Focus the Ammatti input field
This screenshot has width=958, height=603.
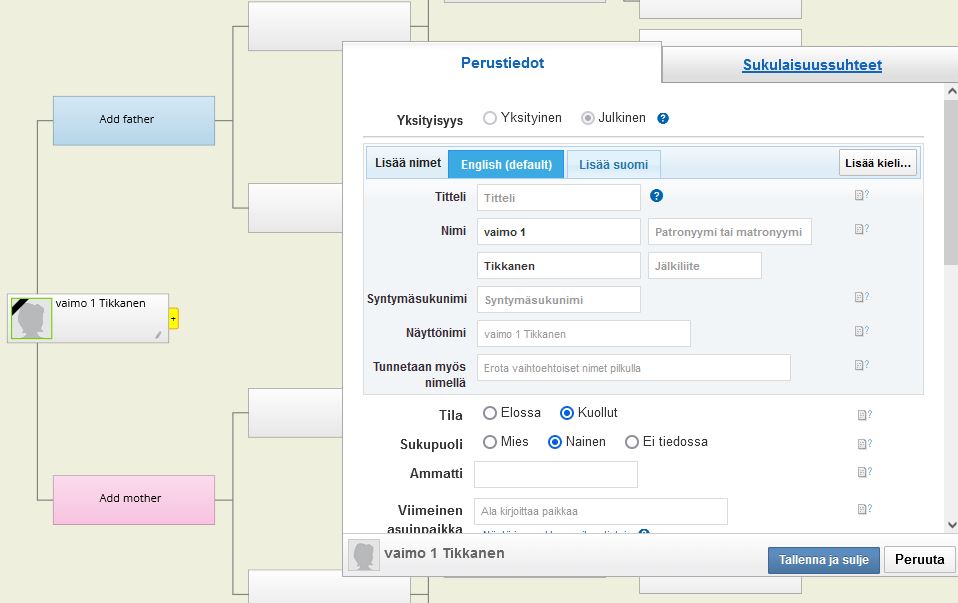556,475
